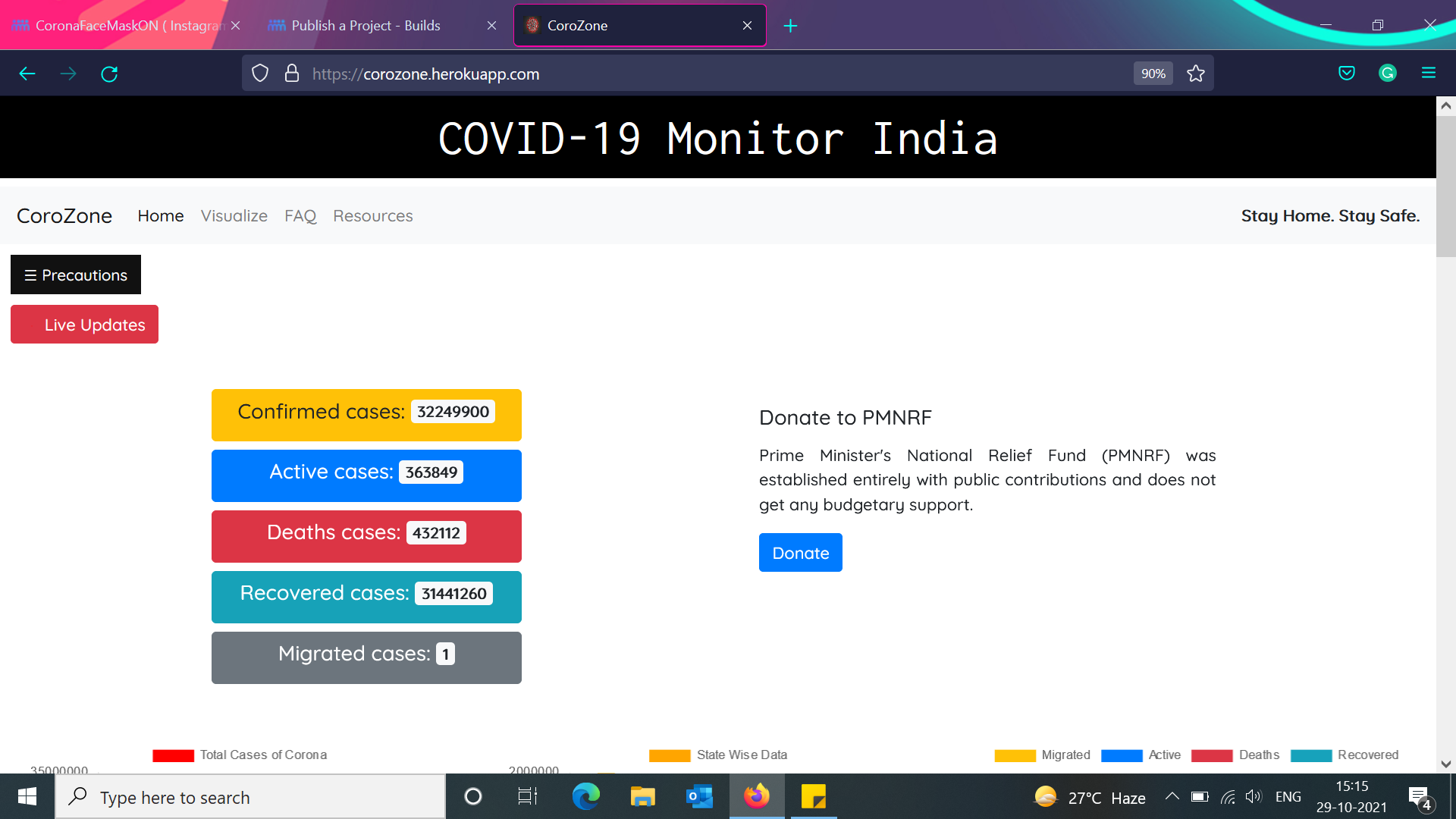Image resolution: width=1456 pixels, height=819 pixels.
Task: Open the Visualize nav item
Action: 234,216
